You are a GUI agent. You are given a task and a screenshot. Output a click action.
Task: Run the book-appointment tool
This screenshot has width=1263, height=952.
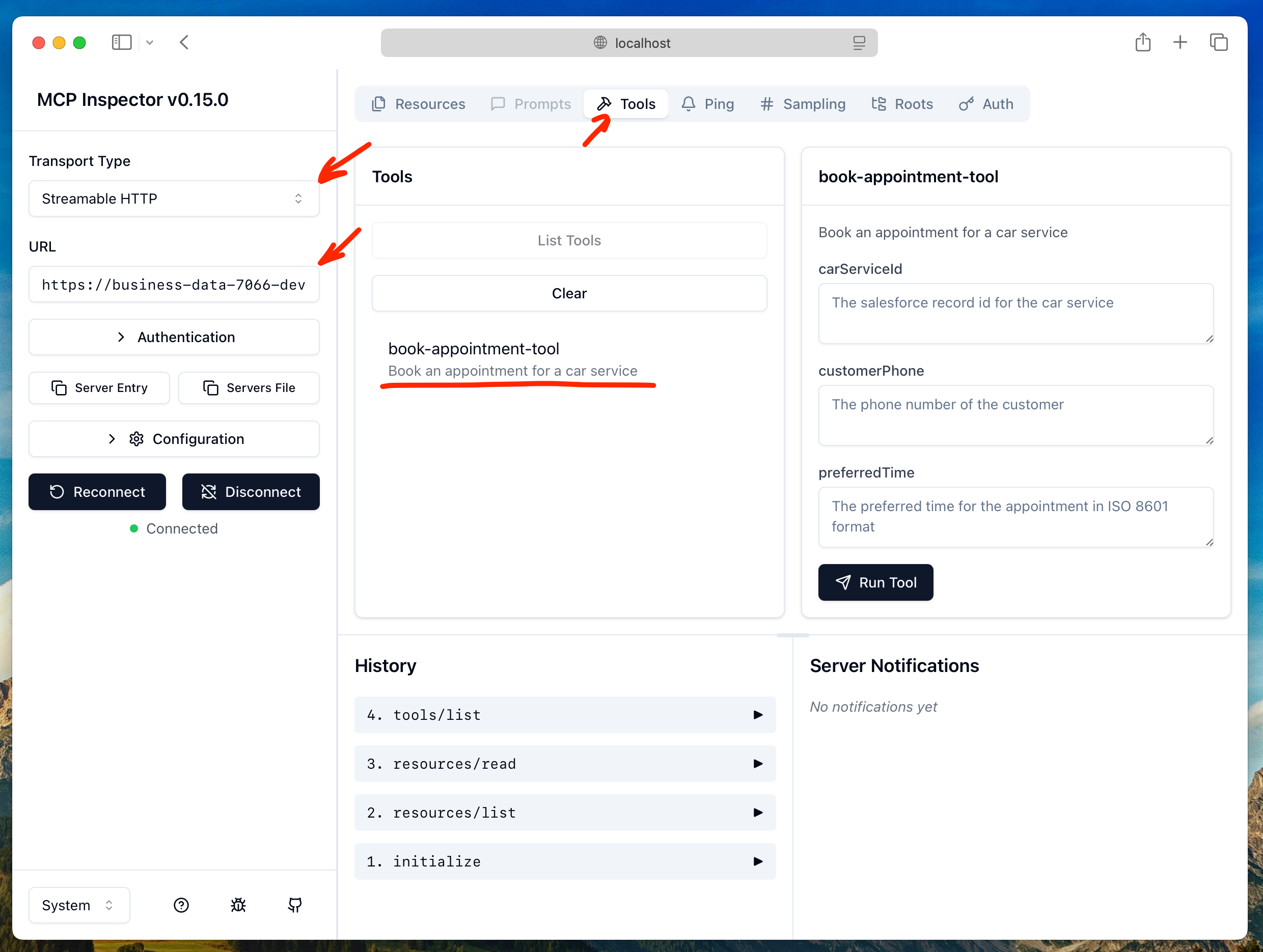(x=875, y=582)
